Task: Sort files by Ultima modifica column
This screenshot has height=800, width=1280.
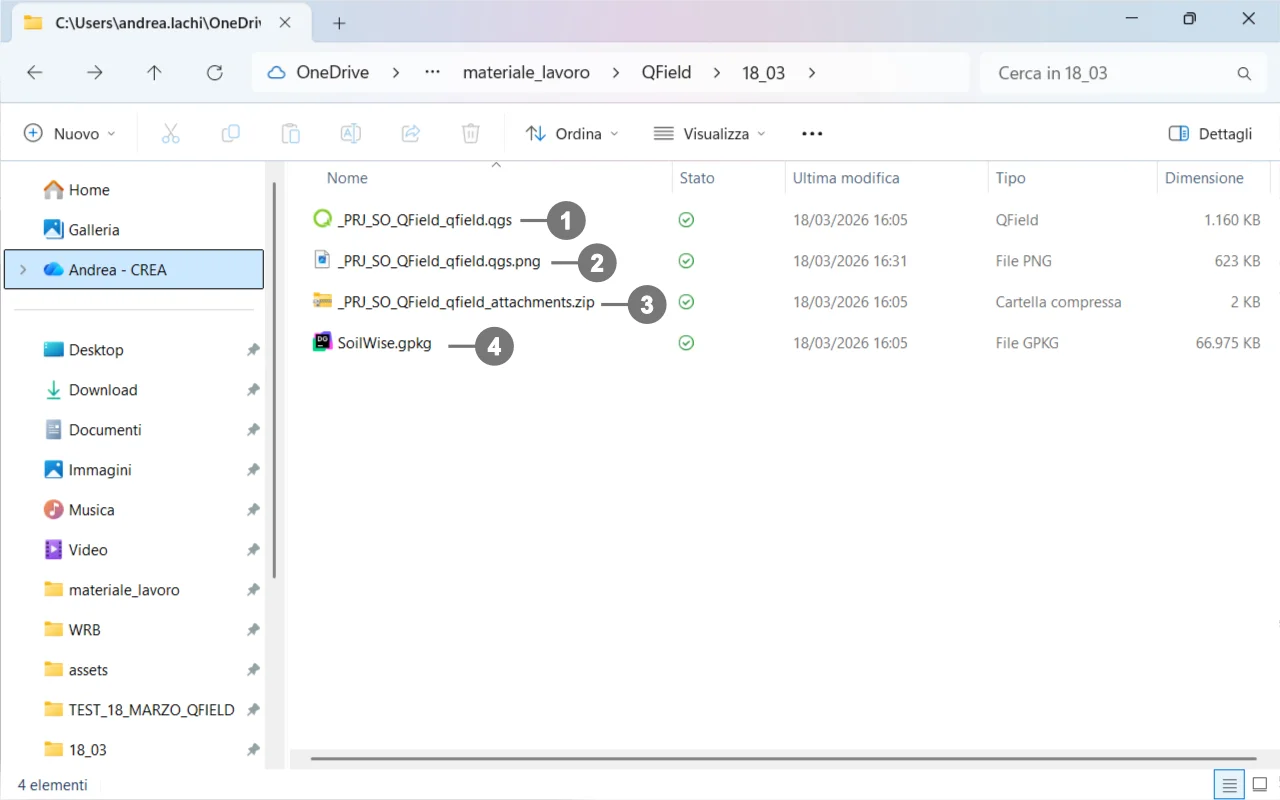Action: pos(846,178)
